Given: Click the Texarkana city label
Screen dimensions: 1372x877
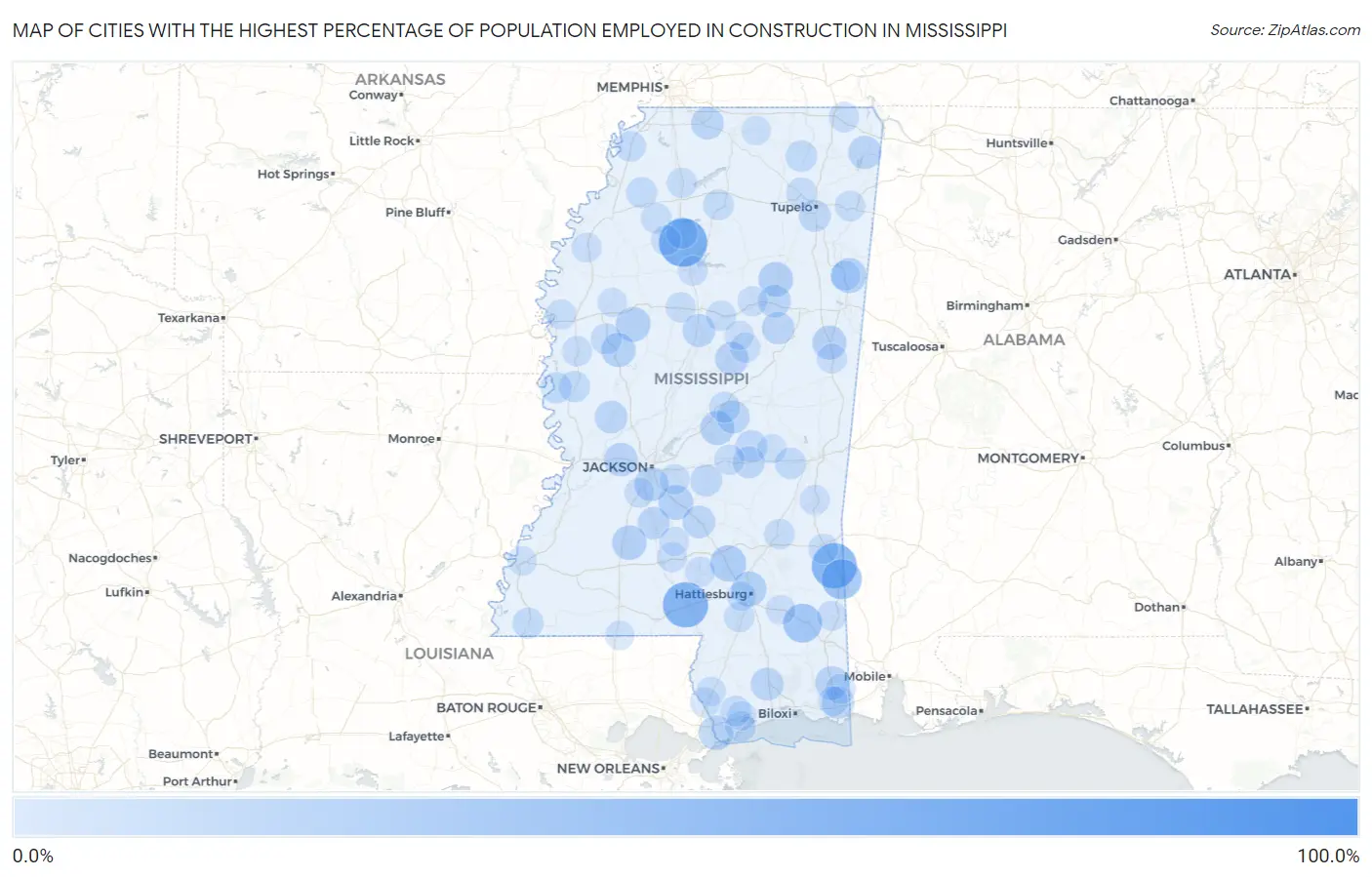Looking at the screenshot, I should pyautogui.click(x=188, y=318).
